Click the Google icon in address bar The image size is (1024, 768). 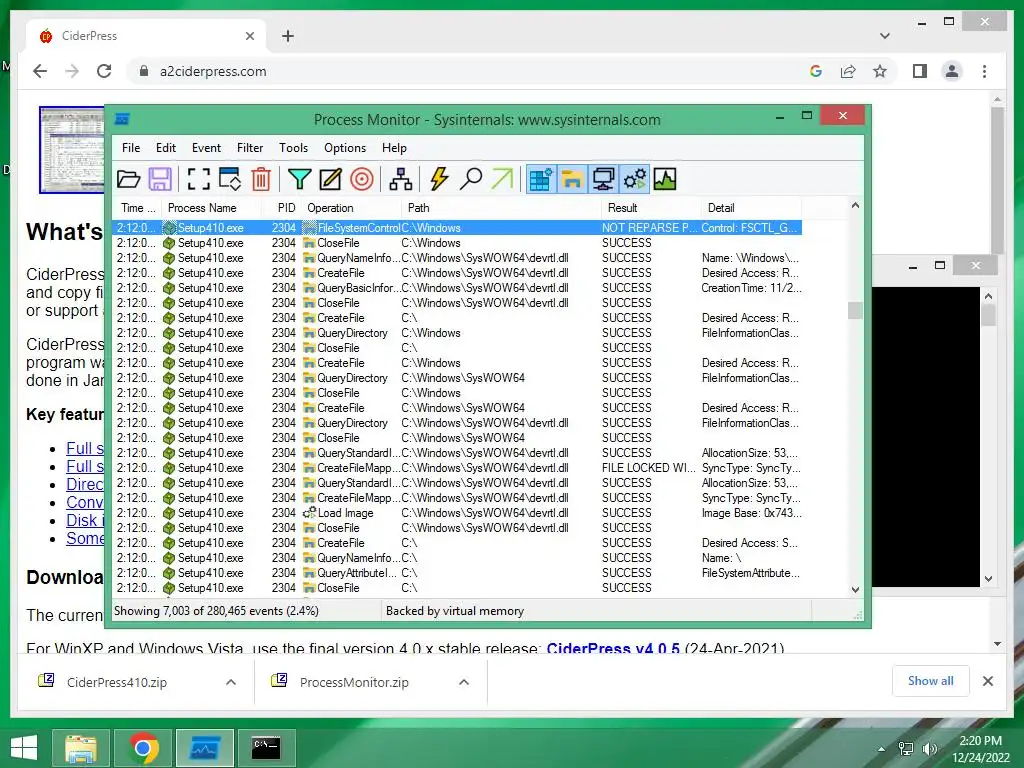click(816, 71)
